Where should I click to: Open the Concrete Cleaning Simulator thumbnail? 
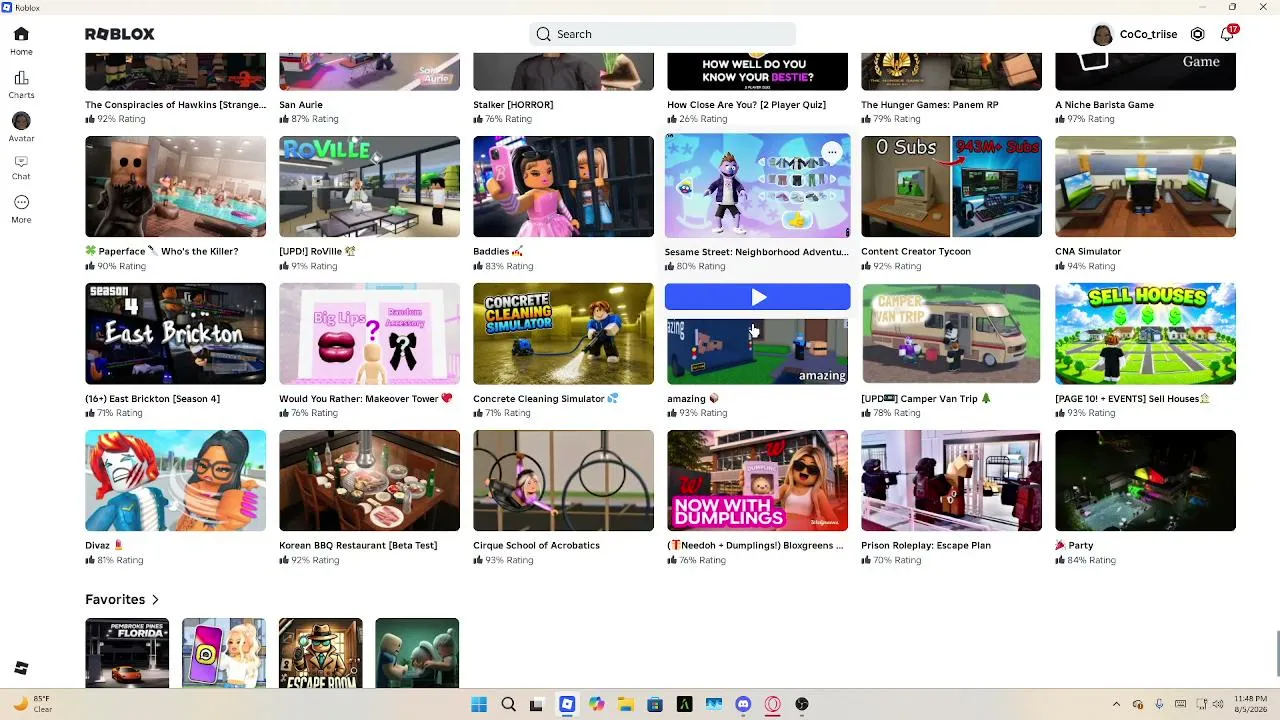click(x=563, y=334)
